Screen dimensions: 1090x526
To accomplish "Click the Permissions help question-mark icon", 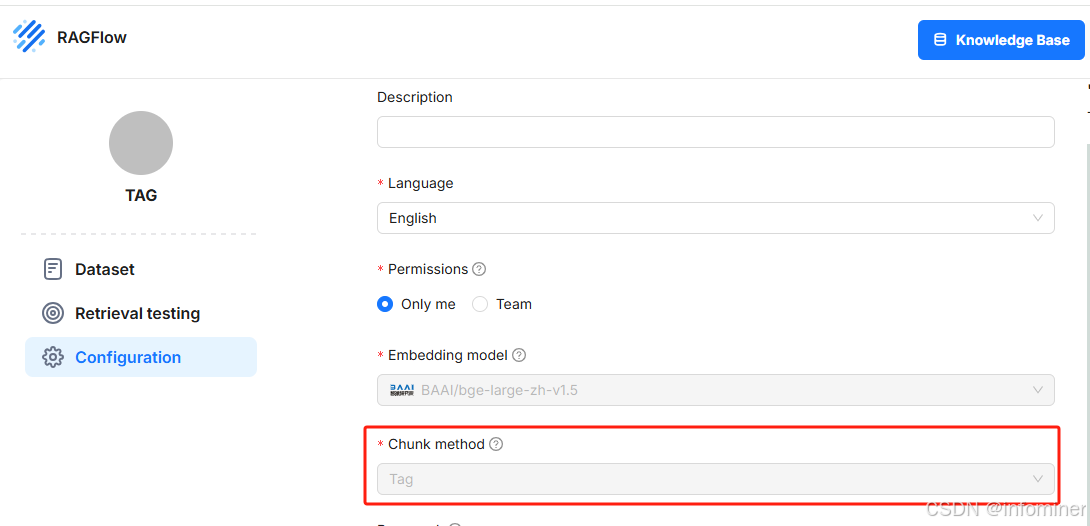I will point(478,269).
